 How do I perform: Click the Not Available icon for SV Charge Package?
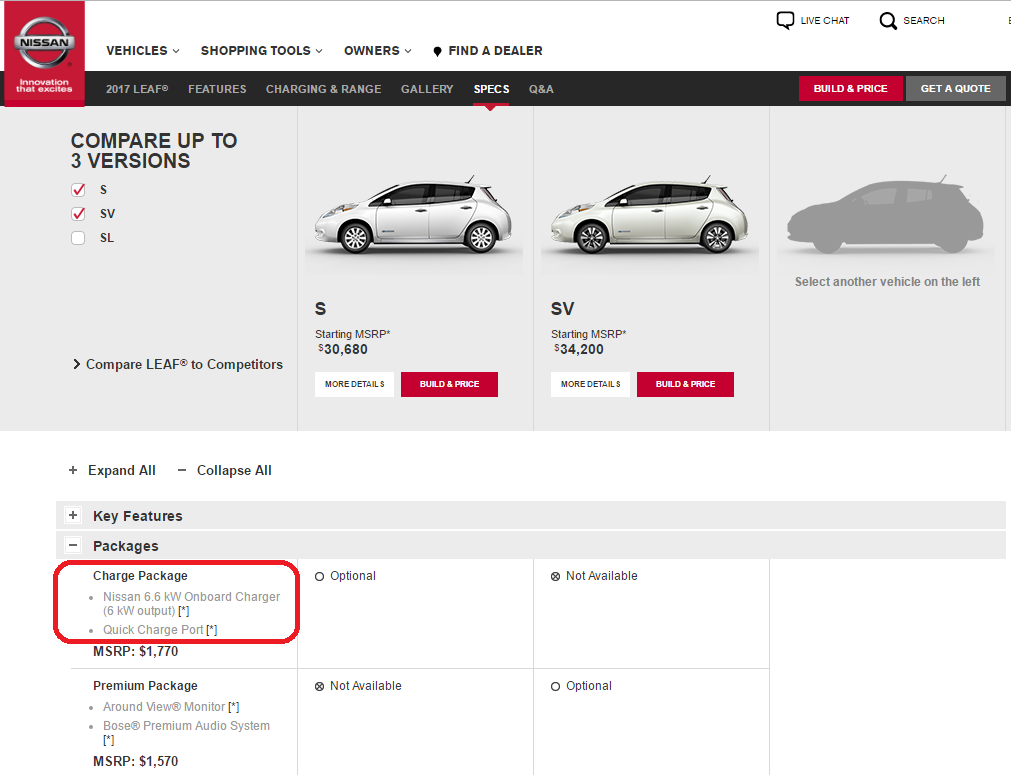(x=554, y=575)
